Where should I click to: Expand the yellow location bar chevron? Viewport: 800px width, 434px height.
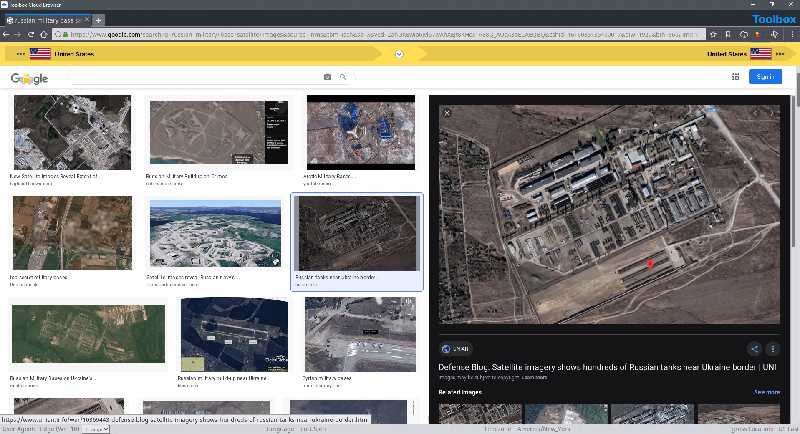tap(399, 54)
